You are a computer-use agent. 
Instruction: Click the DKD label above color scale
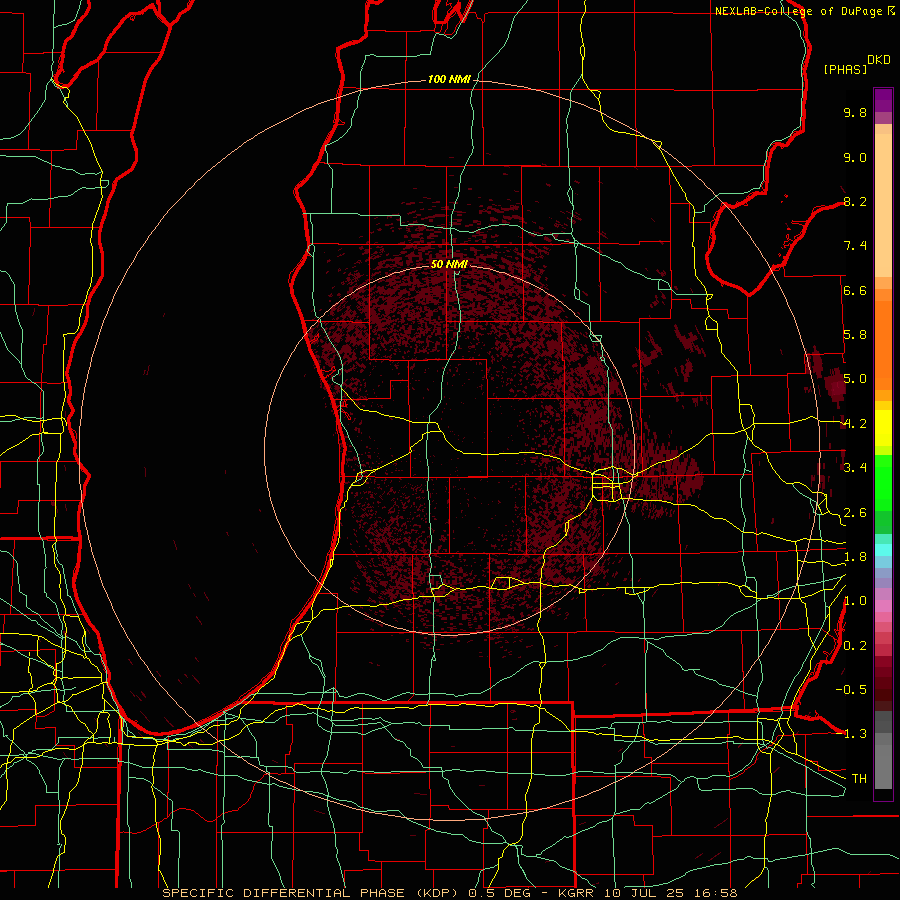click(879, 60)
